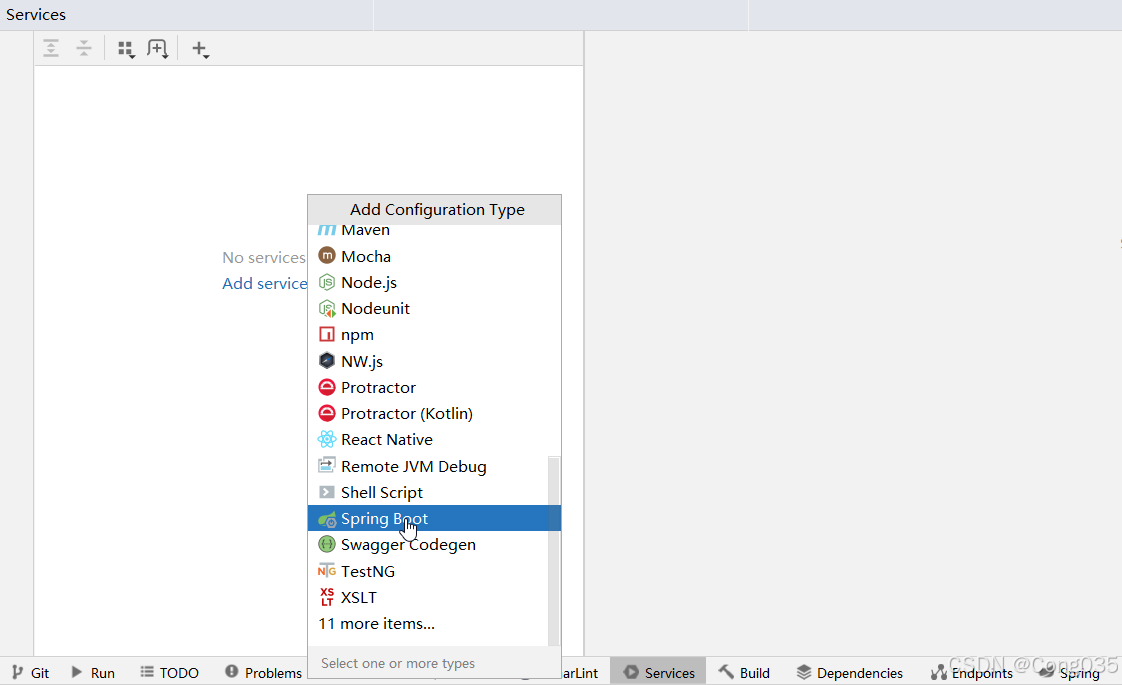The height and width of the screenshot is (685, 1122).
Task: Click the Open in New Tab icon
Action: pyautogui.click(x=157, y=49)
